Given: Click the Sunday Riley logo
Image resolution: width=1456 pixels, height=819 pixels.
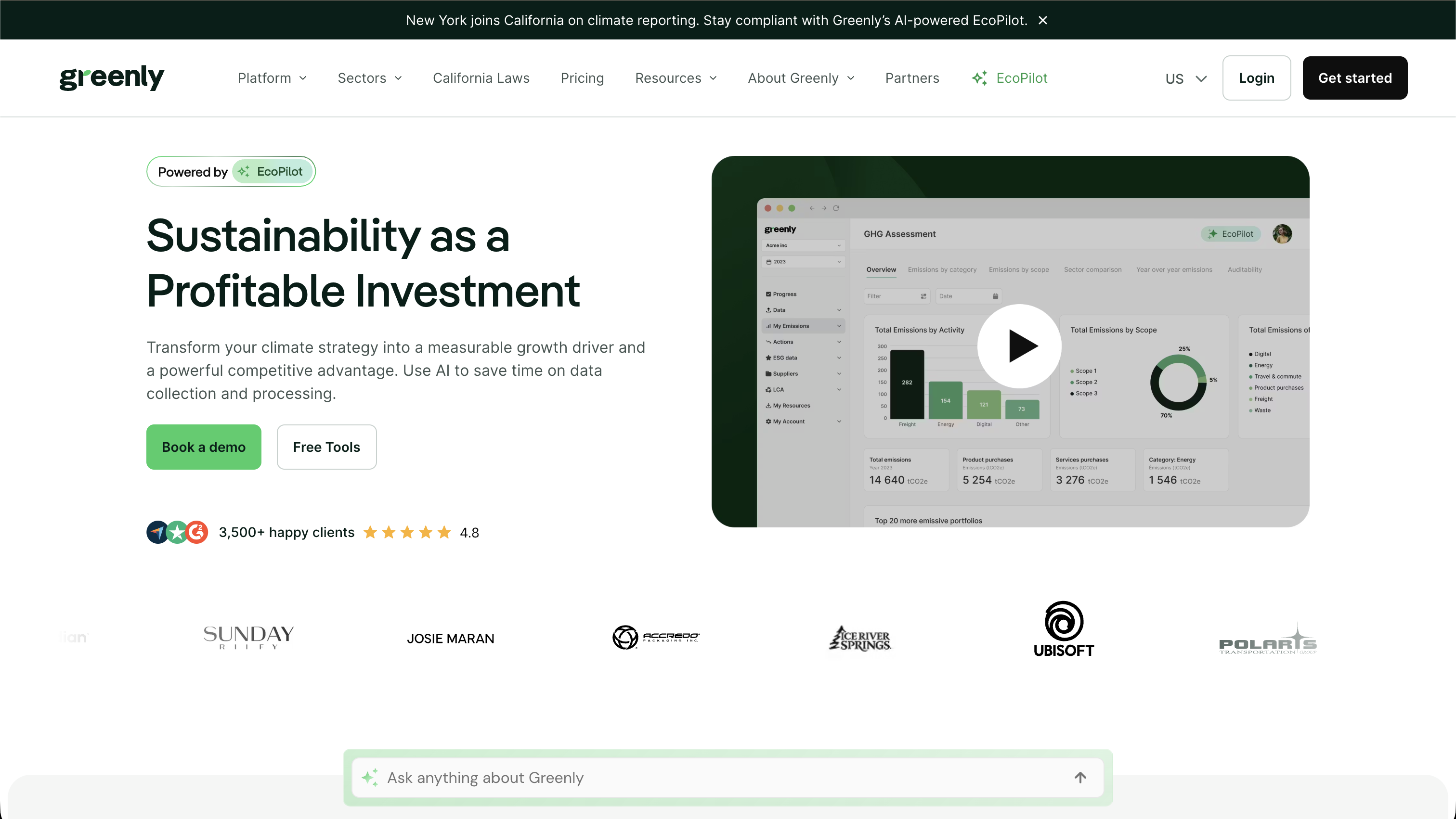Looking at the screenshot, I should coord(249,637).
